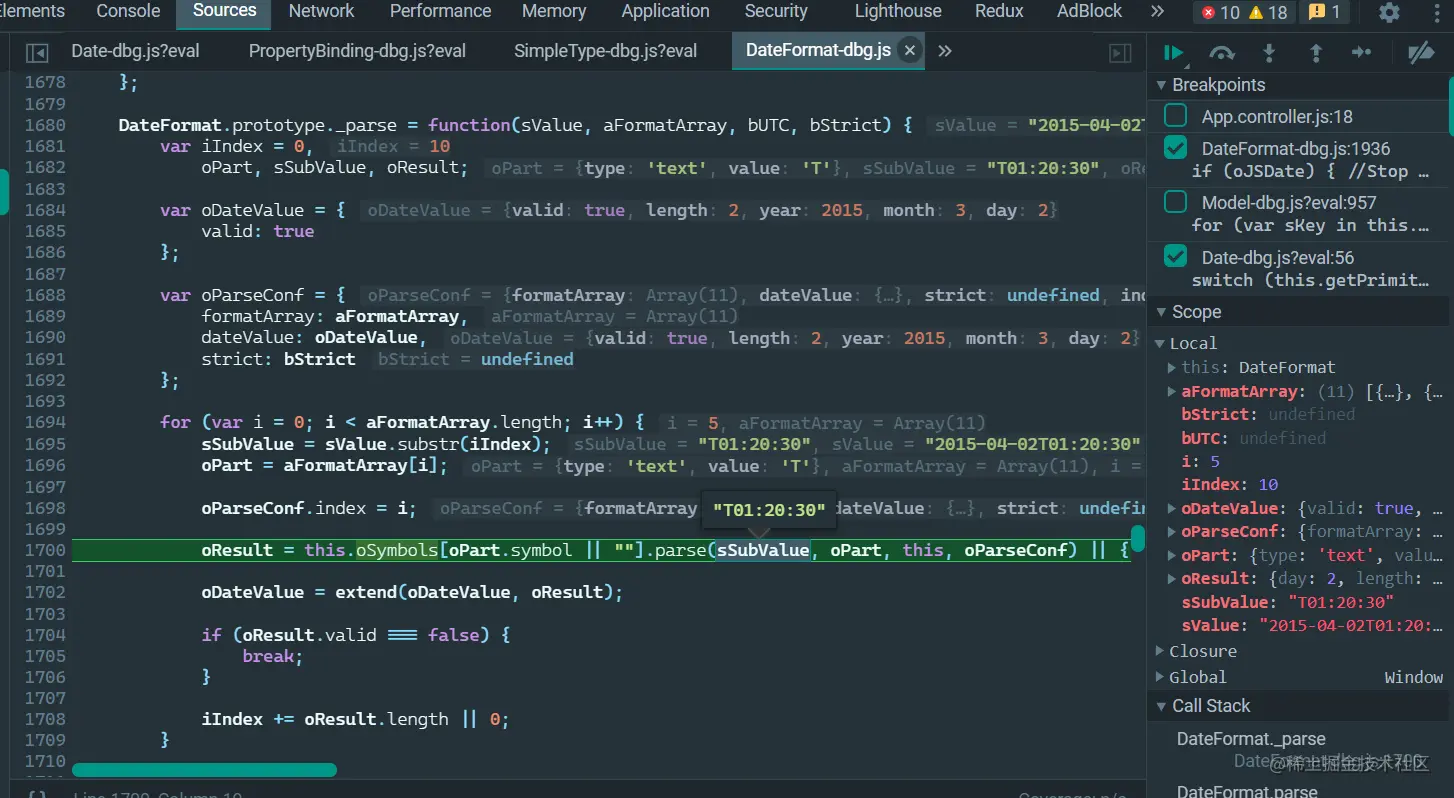Image resolution: width=1454 pixels, height=798 pixels.
Task: Click the red errors count badge
Action: (1219, 13)
